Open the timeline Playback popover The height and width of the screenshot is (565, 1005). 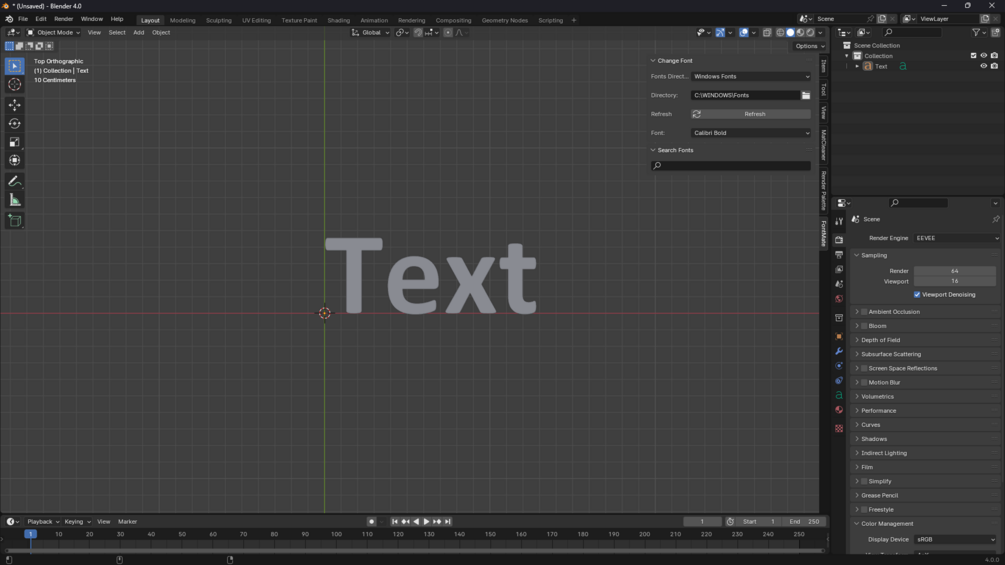43,522
